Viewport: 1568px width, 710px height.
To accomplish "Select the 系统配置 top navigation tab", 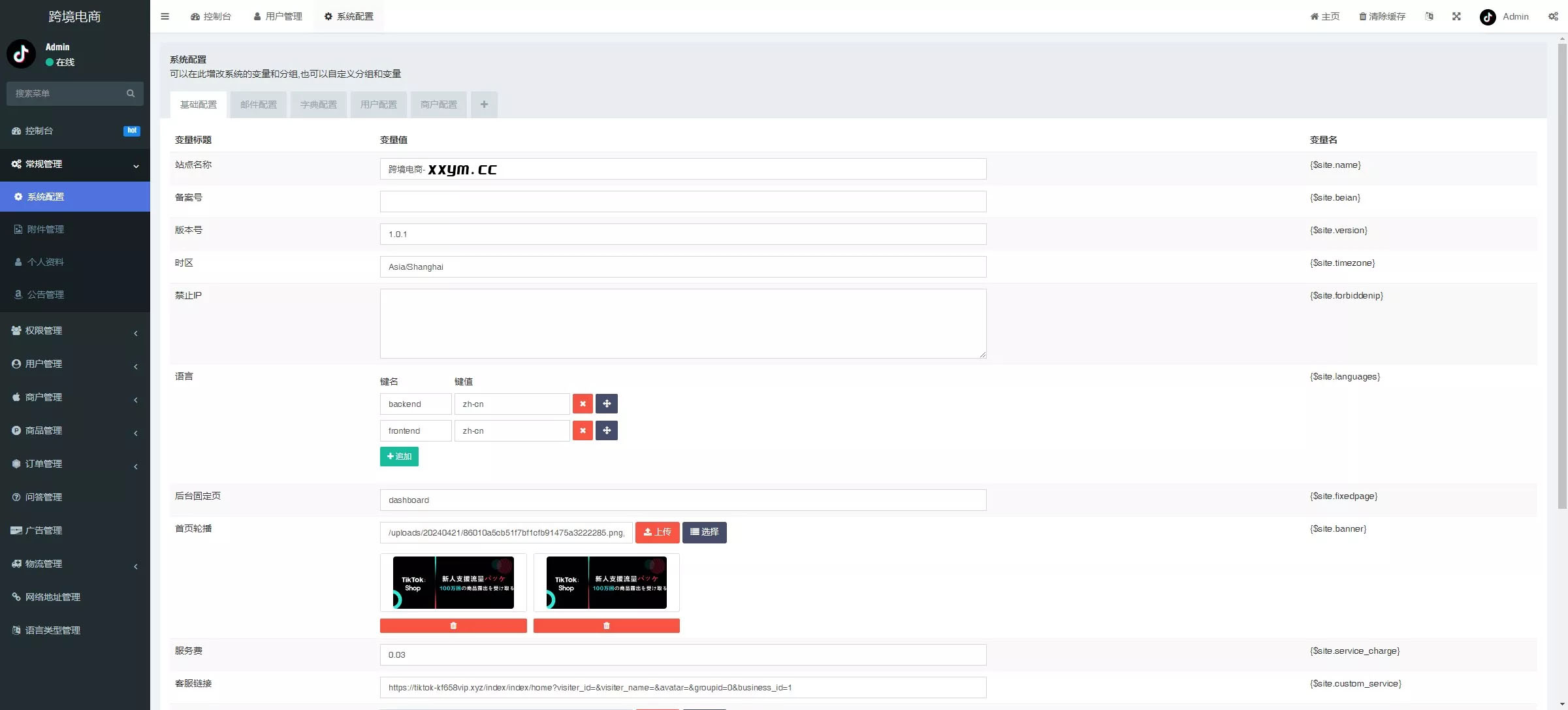I will 349,16.
